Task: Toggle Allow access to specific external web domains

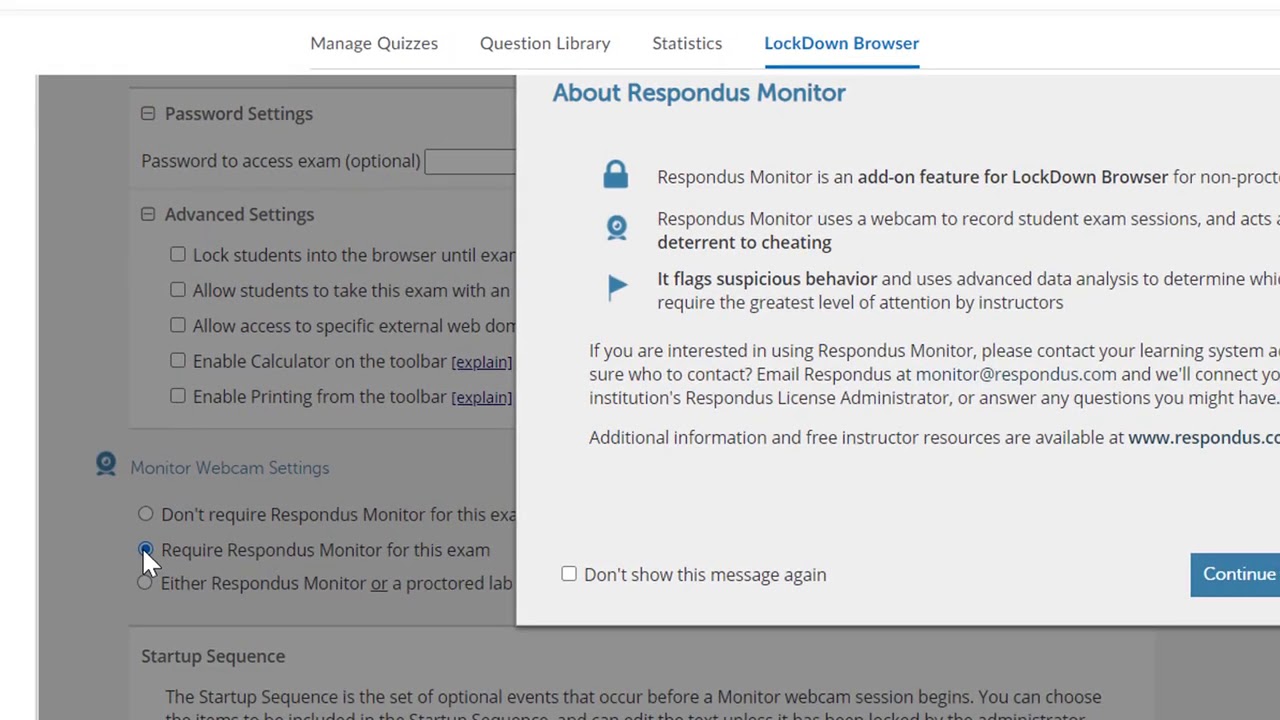Action: (177, 325)
